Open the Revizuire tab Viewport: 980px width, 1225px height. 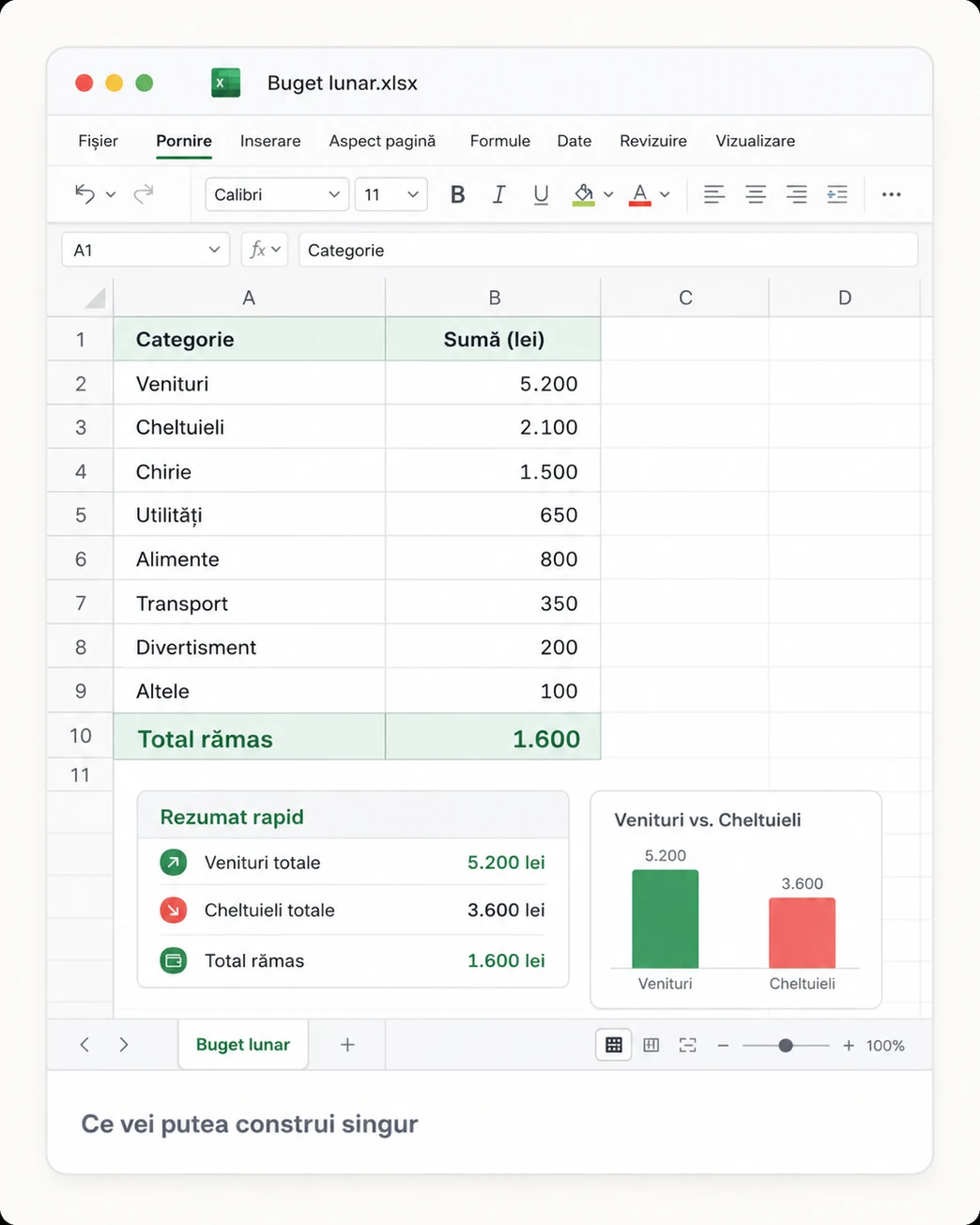coord(653,141)
